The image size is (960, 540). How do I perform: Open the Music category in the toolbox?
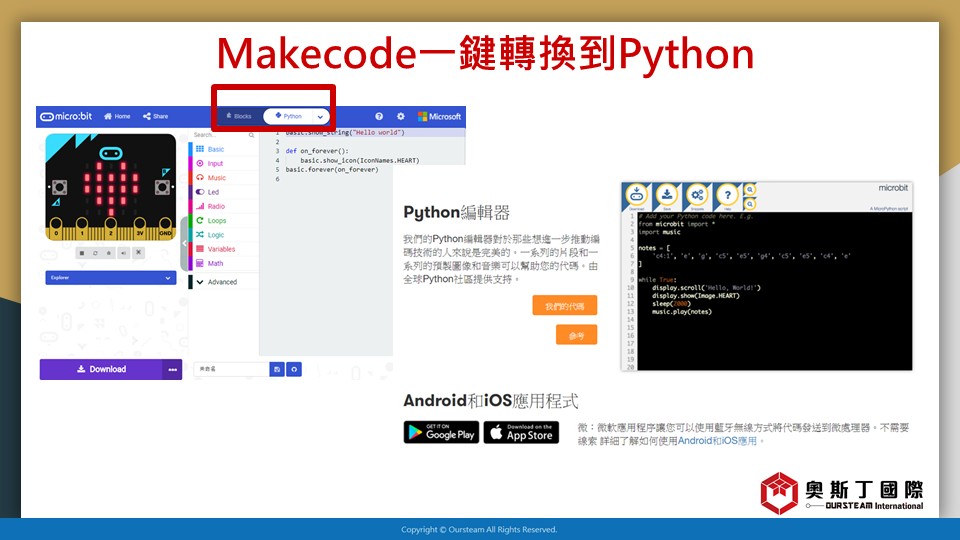(223, 178)
